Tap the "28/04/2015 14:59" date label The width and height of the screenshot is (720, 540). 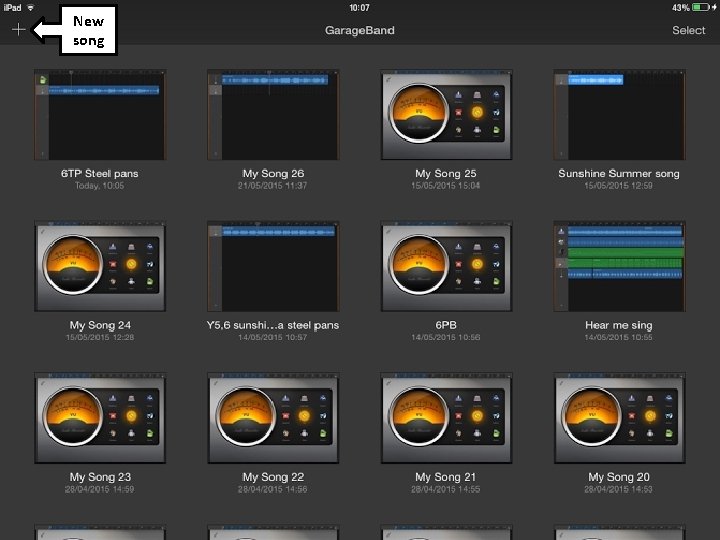tap(100, 489)
